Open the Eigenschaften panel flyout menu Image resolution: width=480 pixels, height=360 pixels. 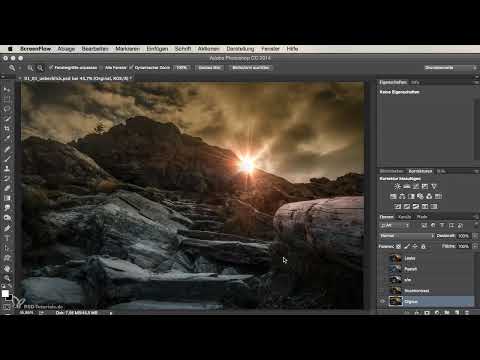tap(476, 82)
